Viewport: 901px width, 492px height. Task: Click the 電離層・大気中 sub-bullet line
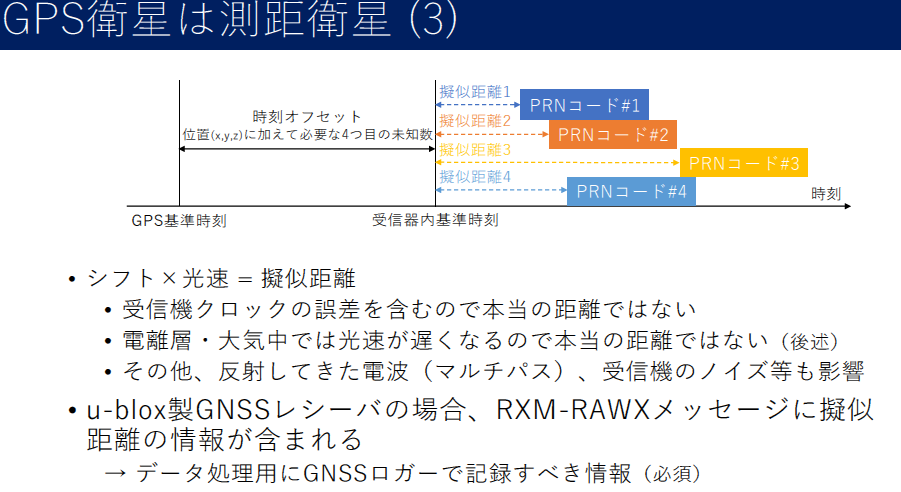coord(478,340)
